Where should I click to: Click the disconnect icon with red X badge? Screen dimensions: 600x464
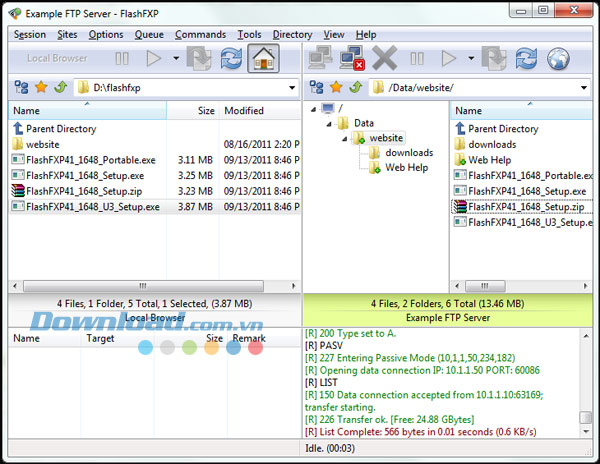[x=352, y=58]
